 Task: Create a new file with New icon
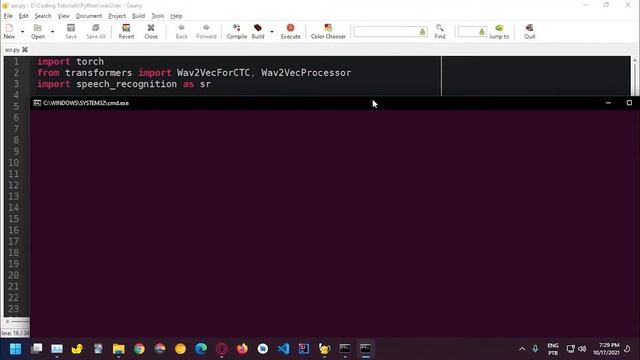coord(9,31)
